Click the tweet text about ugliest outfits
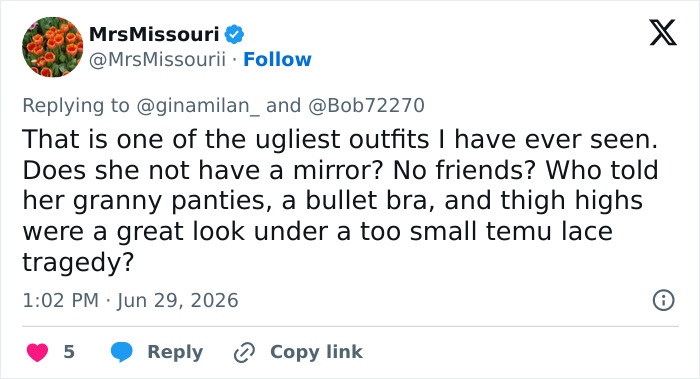 (x=340, y=200)
